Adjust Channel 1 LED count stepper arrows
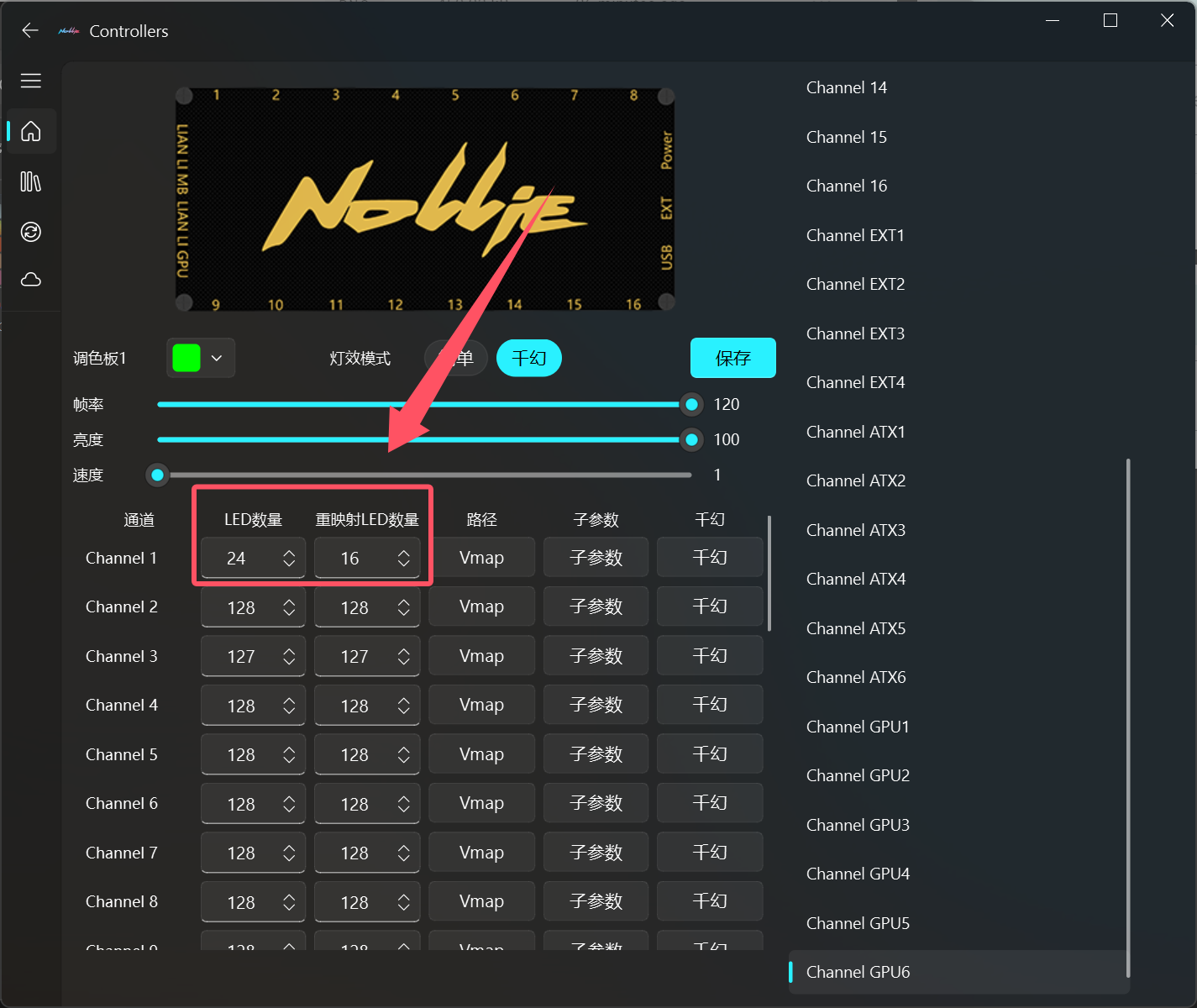The image size is (1197, 1008). [x=289, y=558]
